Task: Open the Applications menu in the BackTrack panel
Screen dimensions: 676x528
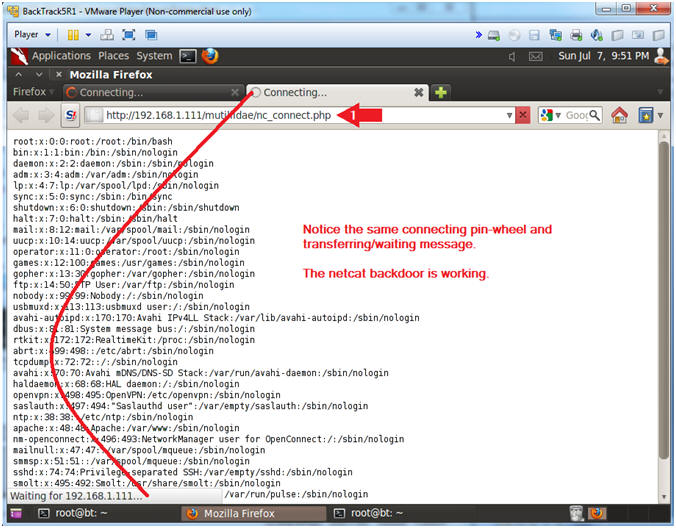Action: 61,56
